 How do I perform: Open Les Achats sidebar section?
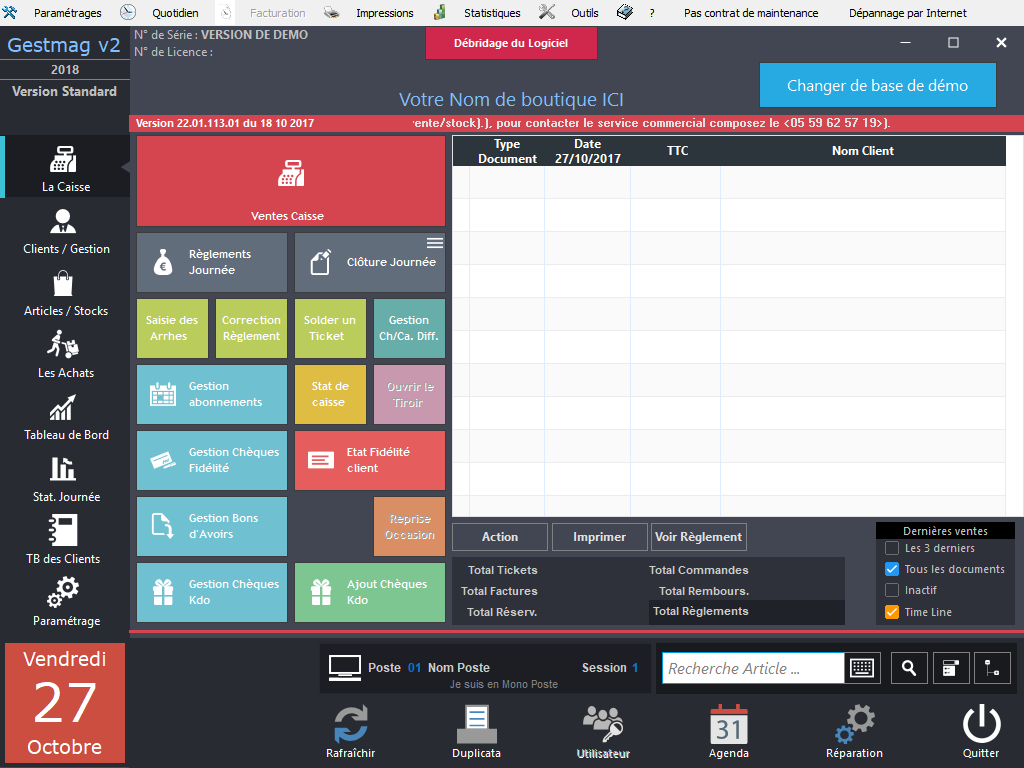click(65, 355)
